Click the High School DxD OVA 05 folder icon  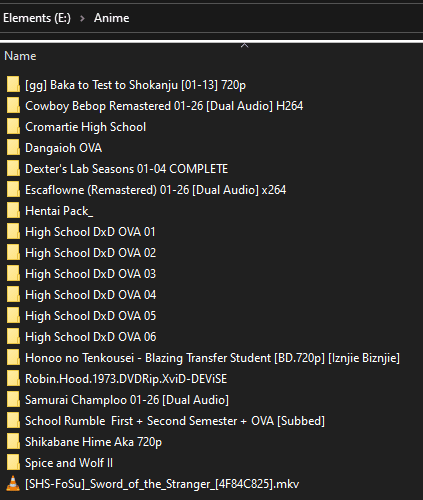[x=13, y=315]
